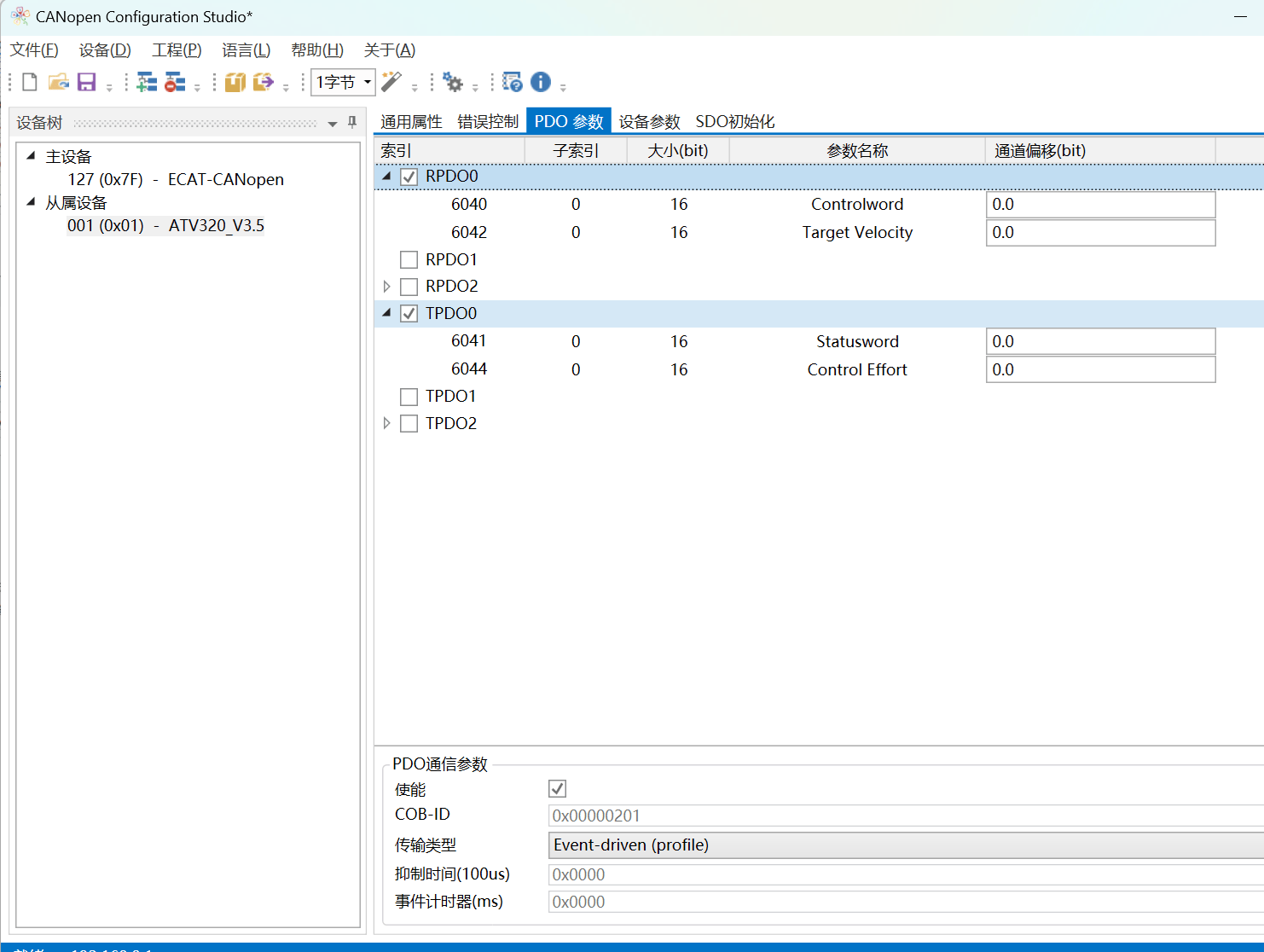
Task: Click the Controlword channel offset field
Action: point(1100,205)
